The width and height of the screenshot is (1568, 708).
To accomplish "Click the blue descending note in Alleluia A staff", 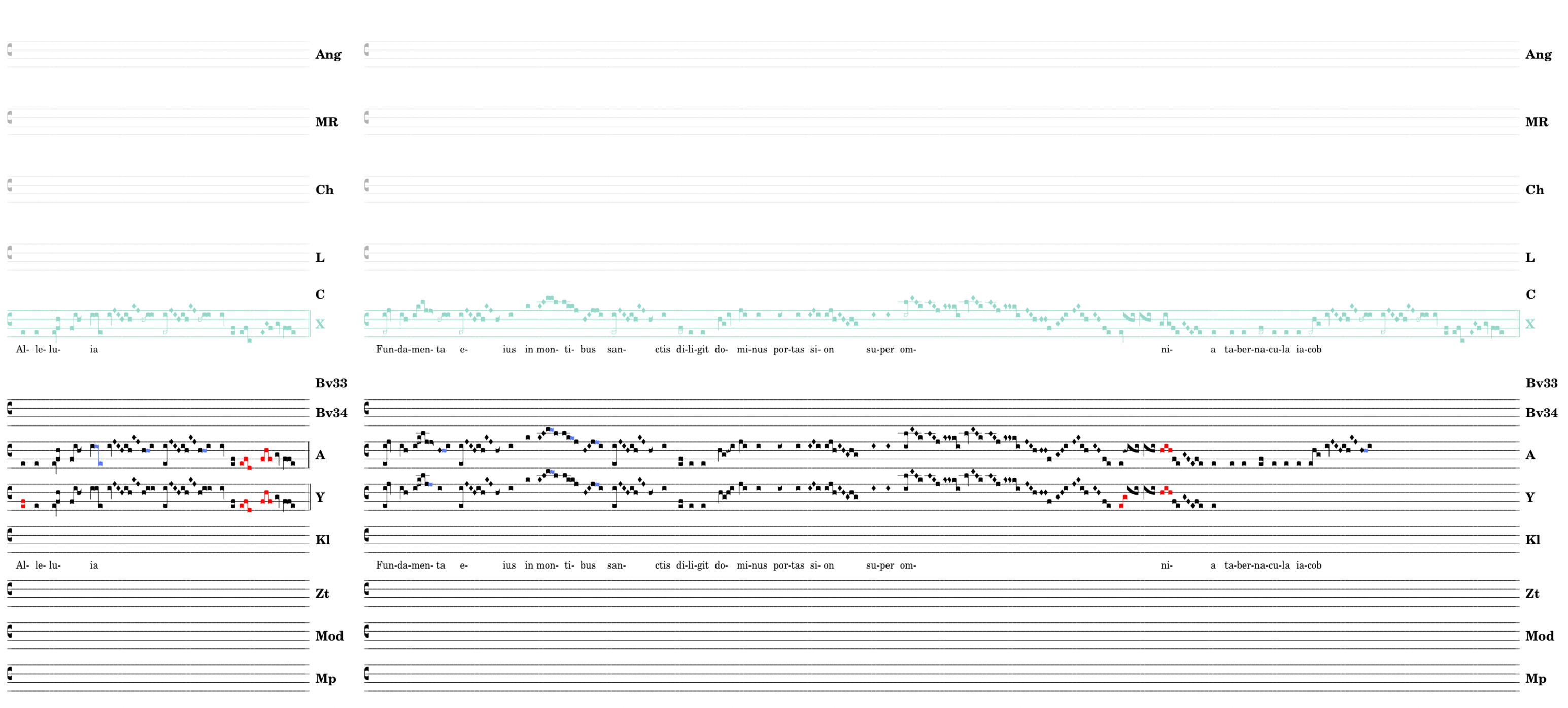I will coord(100,463).
